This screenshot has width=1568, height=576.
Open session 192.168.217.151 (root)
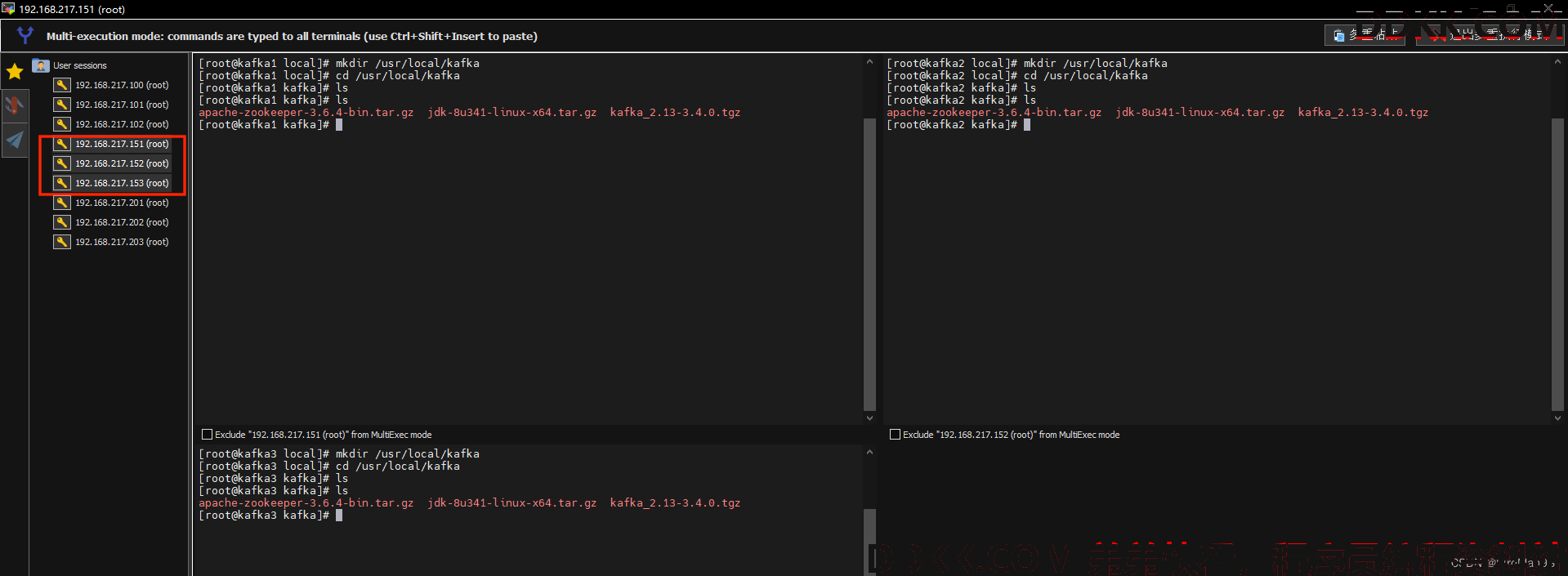[122, 144]
